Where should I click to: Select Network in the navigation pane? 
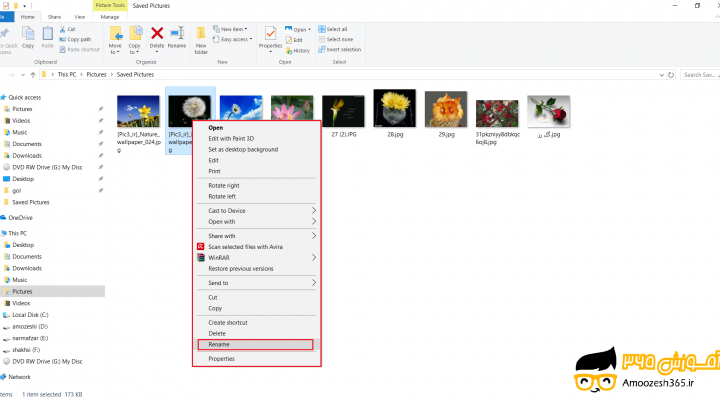[19, 377]
